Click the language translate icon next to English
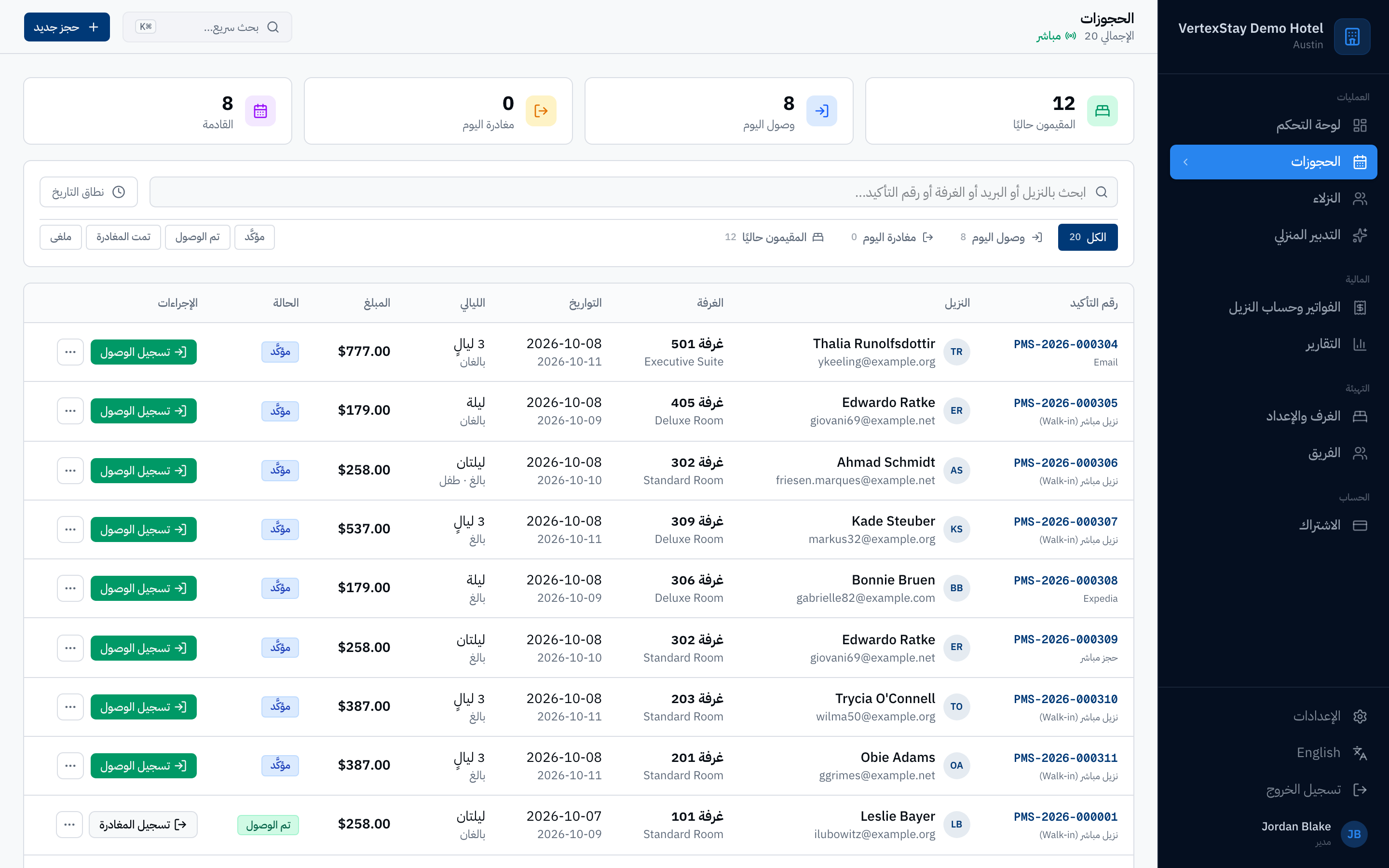The width and height of the screenshot is (1389, 868). (x=1360, y=753)
